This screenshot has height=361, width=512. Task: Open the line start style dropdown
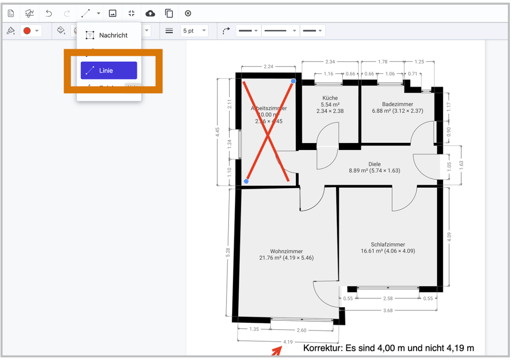tap(248, 31)
